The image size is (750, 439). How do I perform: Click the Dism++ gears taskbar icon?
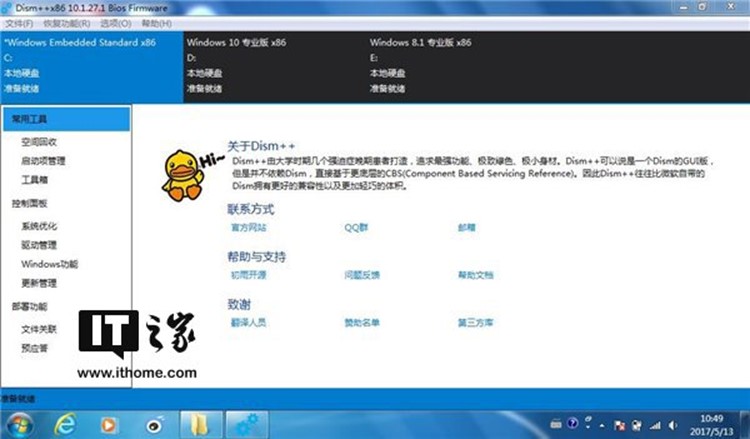coord(246,423)
